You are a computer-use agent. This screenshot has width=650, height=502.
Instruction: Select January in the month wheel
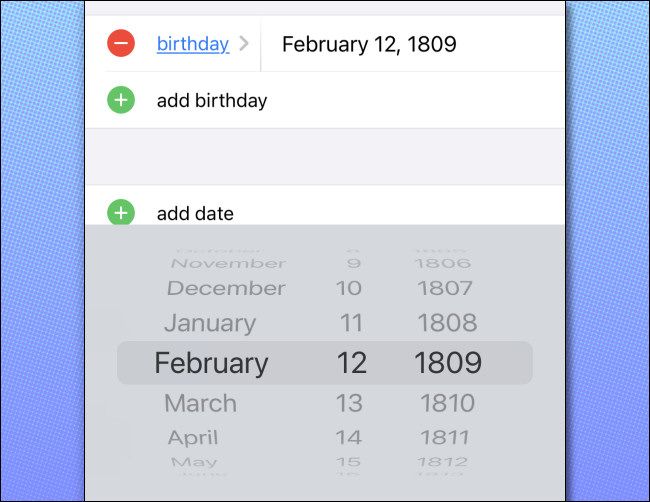pos(210,323)
